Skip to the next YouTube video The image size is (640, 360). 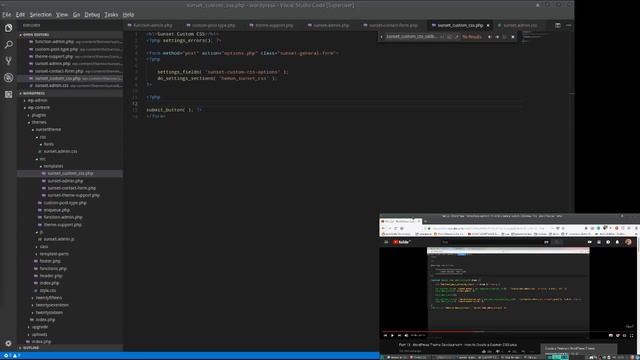(x=399, y=336)
